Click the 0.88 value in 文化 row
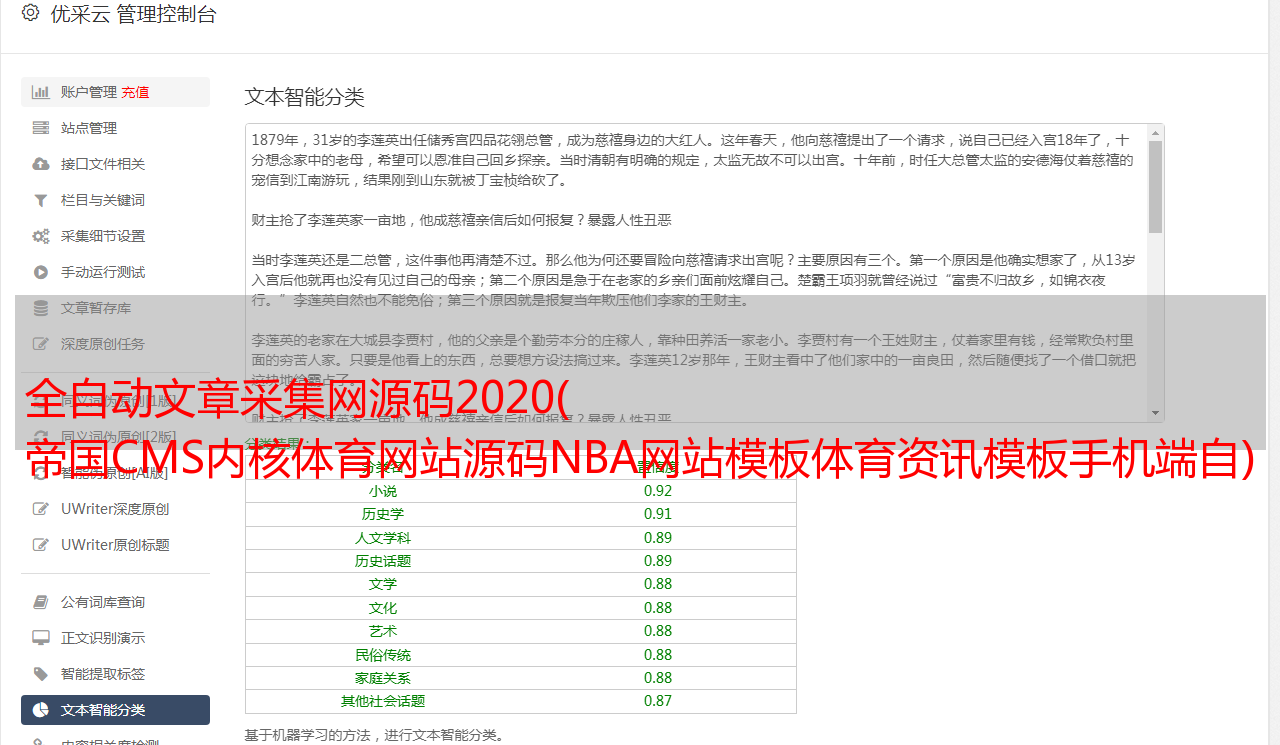 [658, 608]
